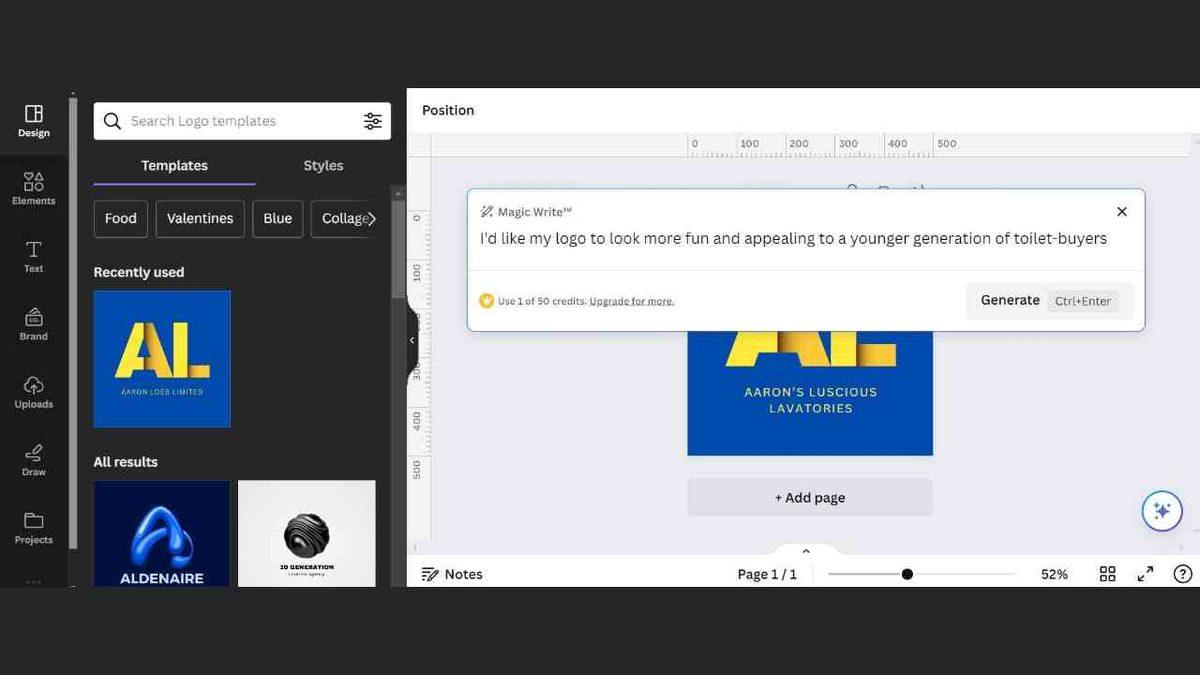Open the Uploads panel
Viewport: 1200px width, 675px height.
[x=33, y=392]
